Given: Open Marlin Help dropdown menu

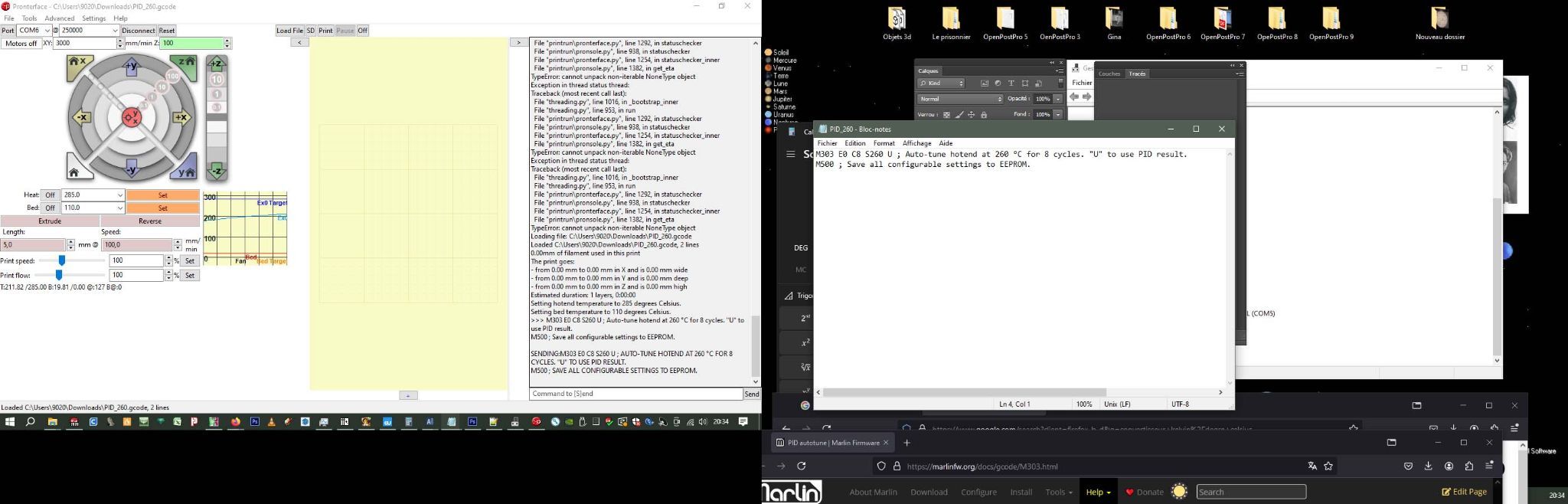Looking at the screenshot, I should click(1099, 492).
